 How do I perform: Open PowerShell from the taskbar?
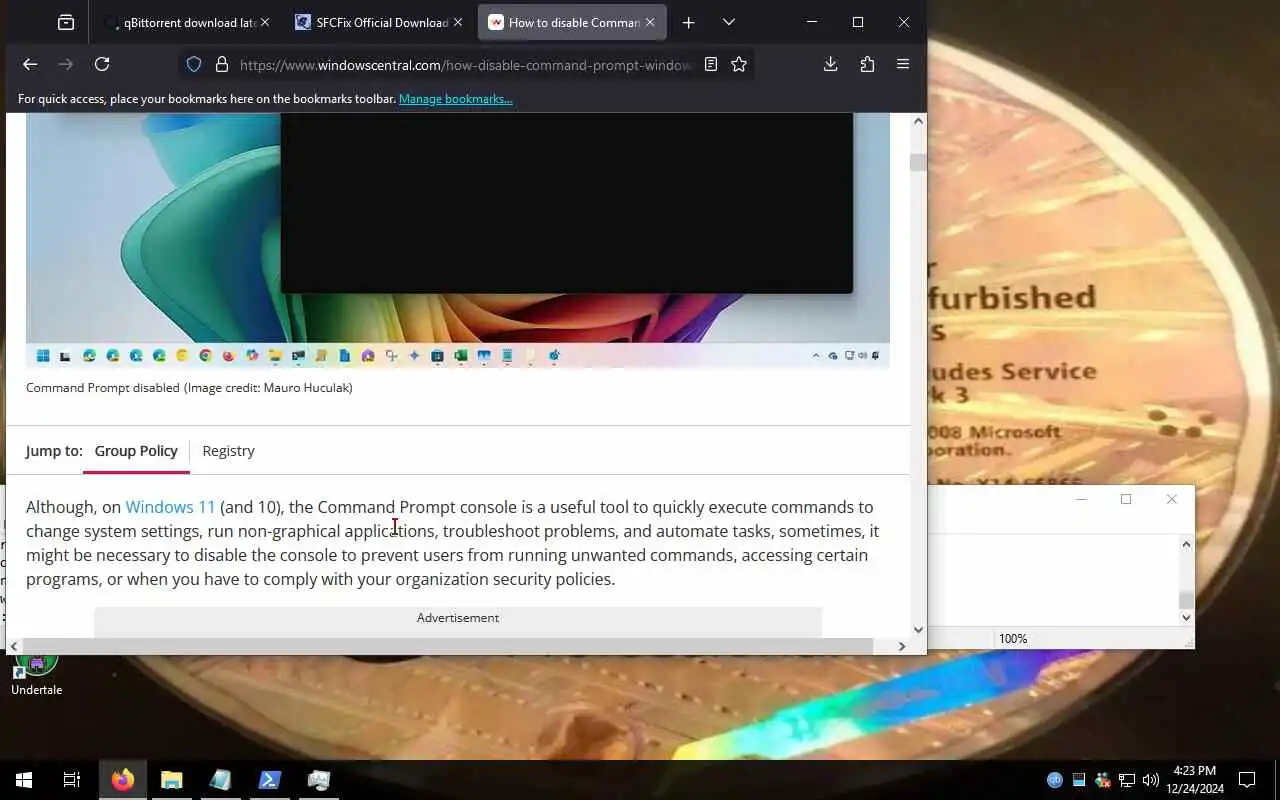point(270,780)
